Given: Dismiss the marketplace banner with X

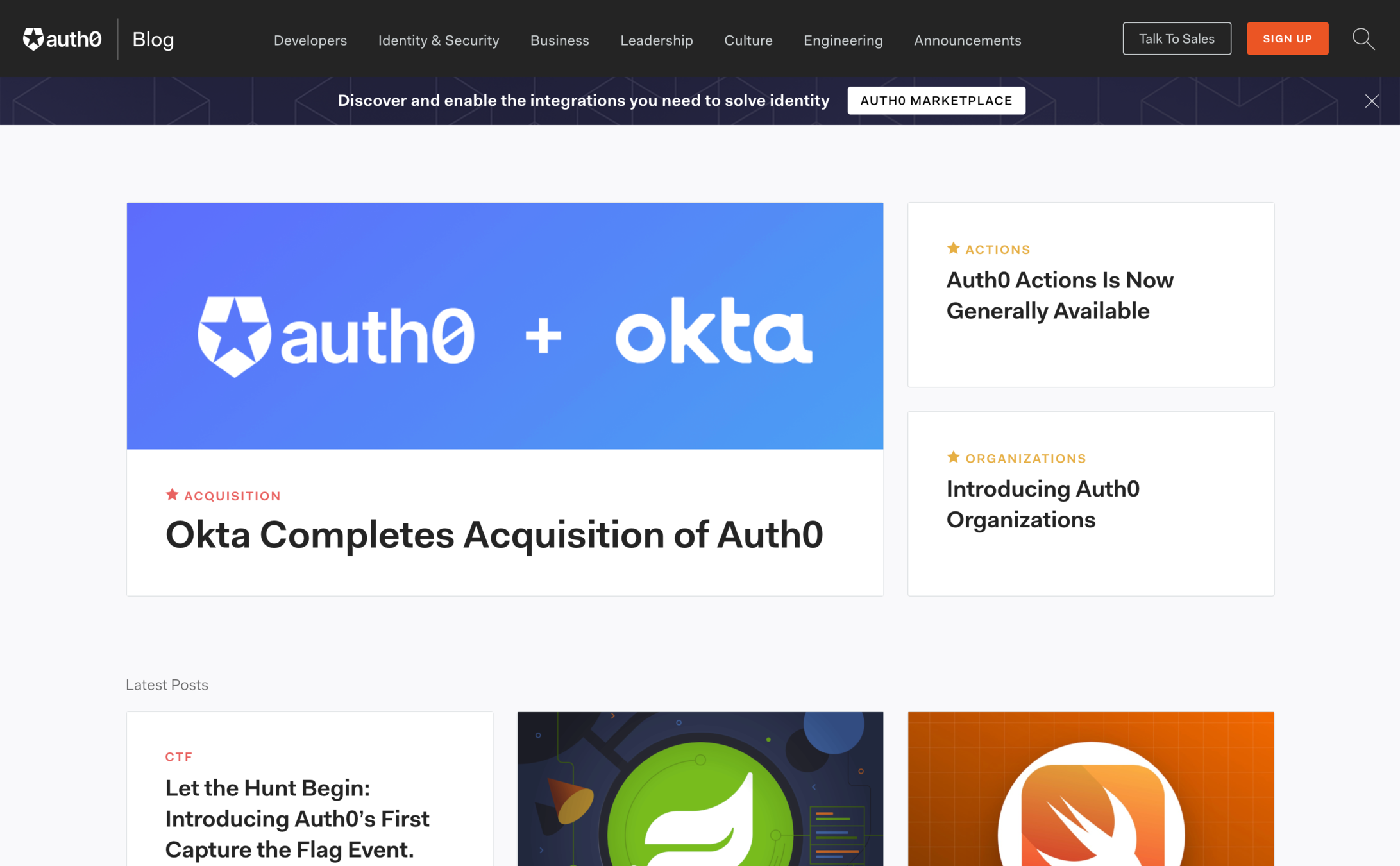Looking at the screenshot, I should point(1371,101).
